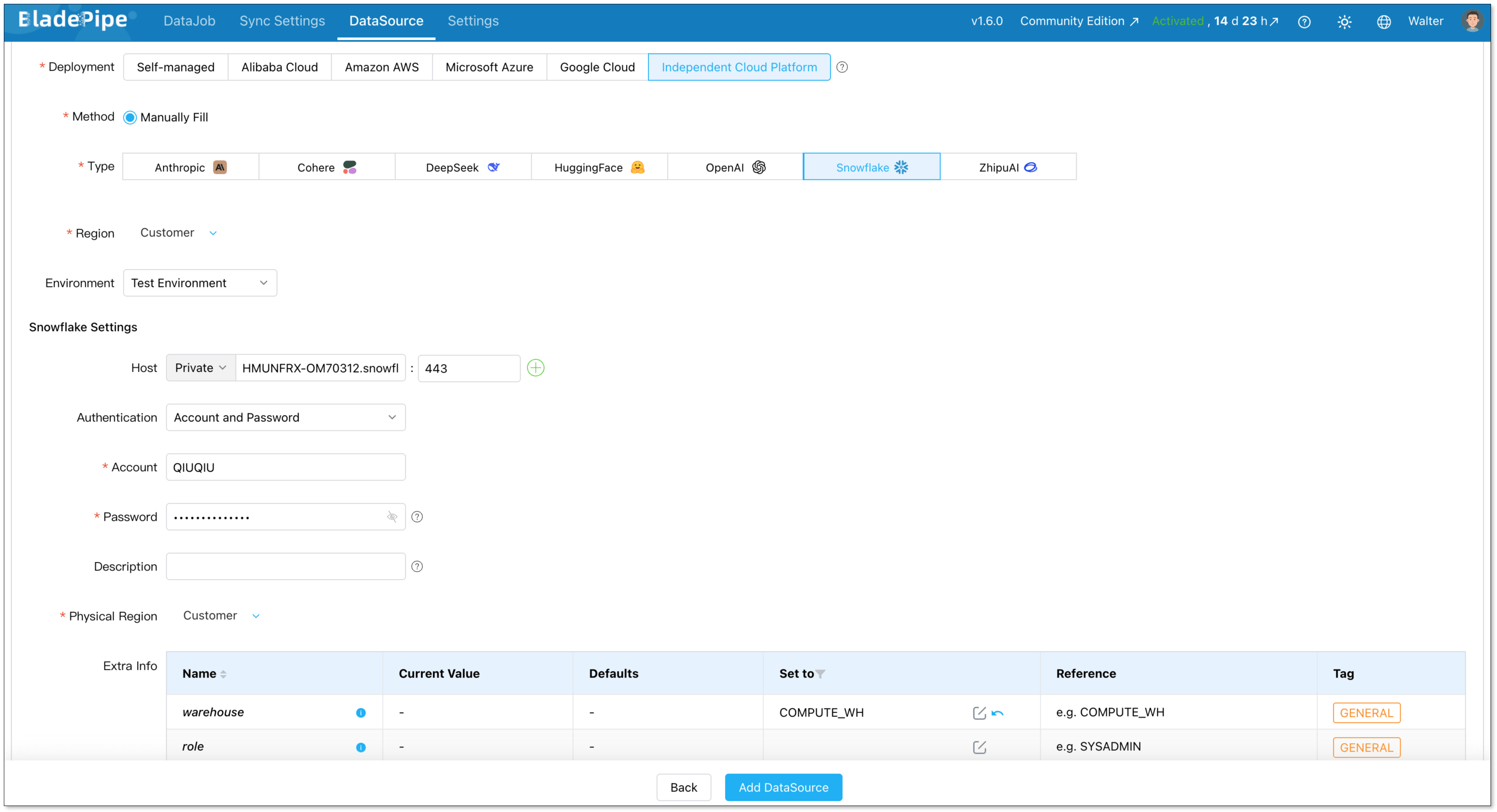Choose Google Cloud deployment
The image size is (1497, 812).
tap(597, 67)
